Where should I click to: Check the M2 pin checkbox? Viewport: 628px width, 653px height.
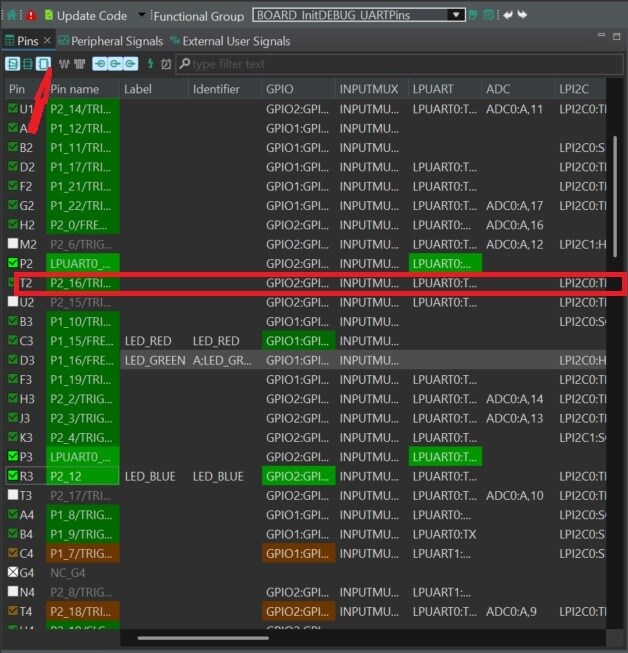tap(13, 243)
